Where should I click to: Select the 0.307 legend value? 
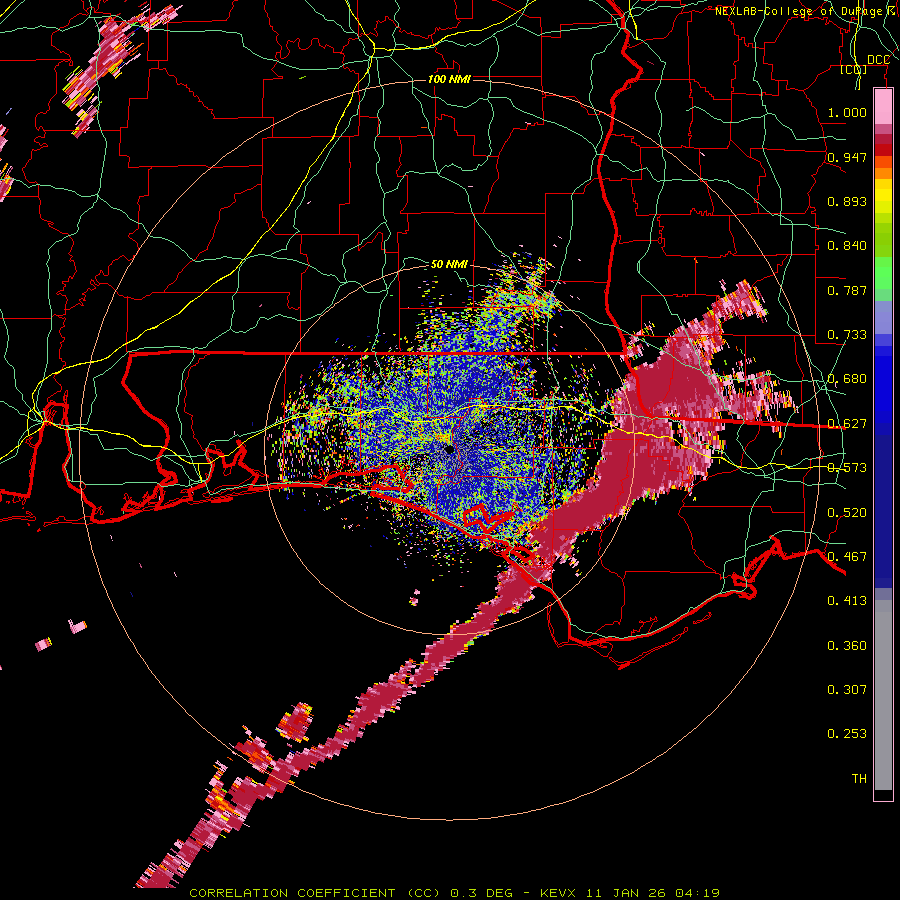[x=847, y=689]
